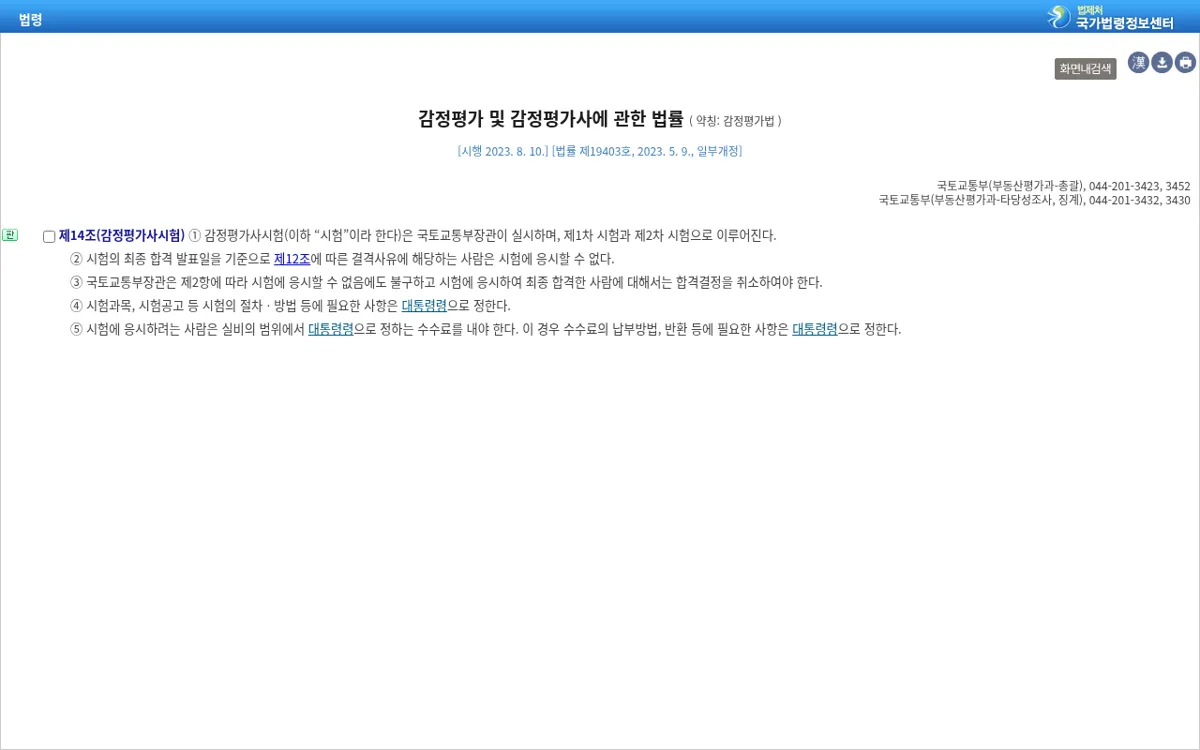Click the contact line 부동산평가과-타당성조사, 징계

[1034, 200]
